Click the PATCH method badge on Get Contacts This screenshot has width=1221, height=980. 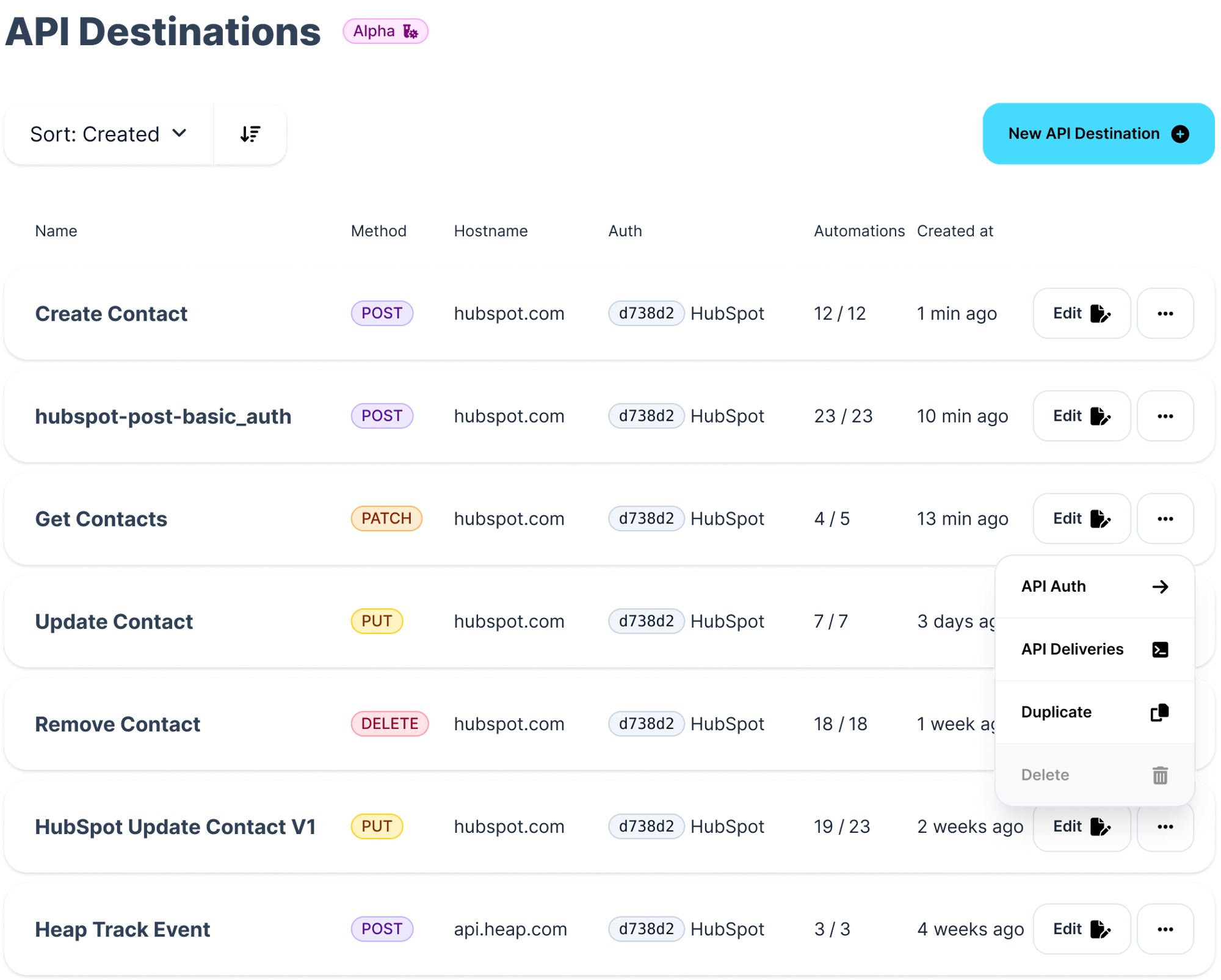tap(386, 518)
